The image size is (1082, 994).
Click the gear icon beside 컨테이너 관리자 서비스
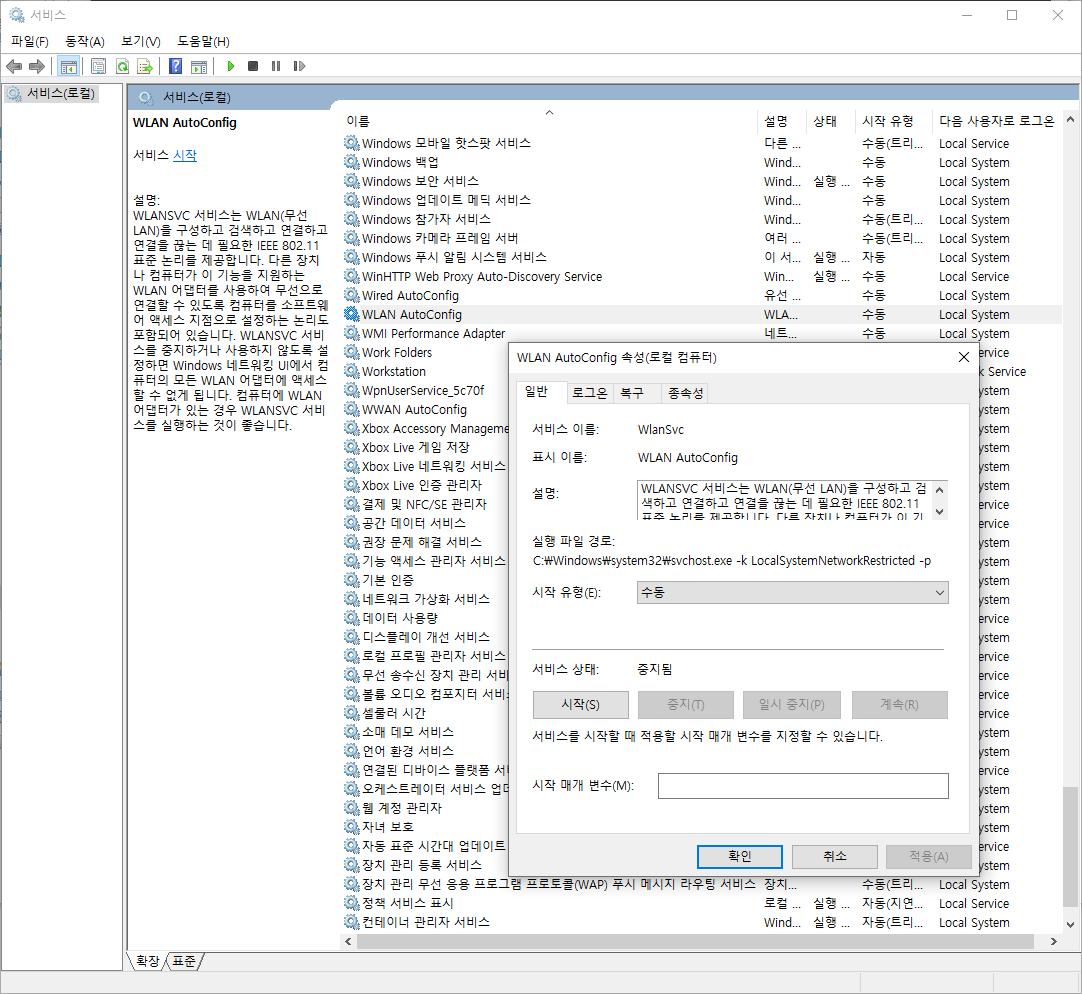pyautogui.click(x=352, y=922)
